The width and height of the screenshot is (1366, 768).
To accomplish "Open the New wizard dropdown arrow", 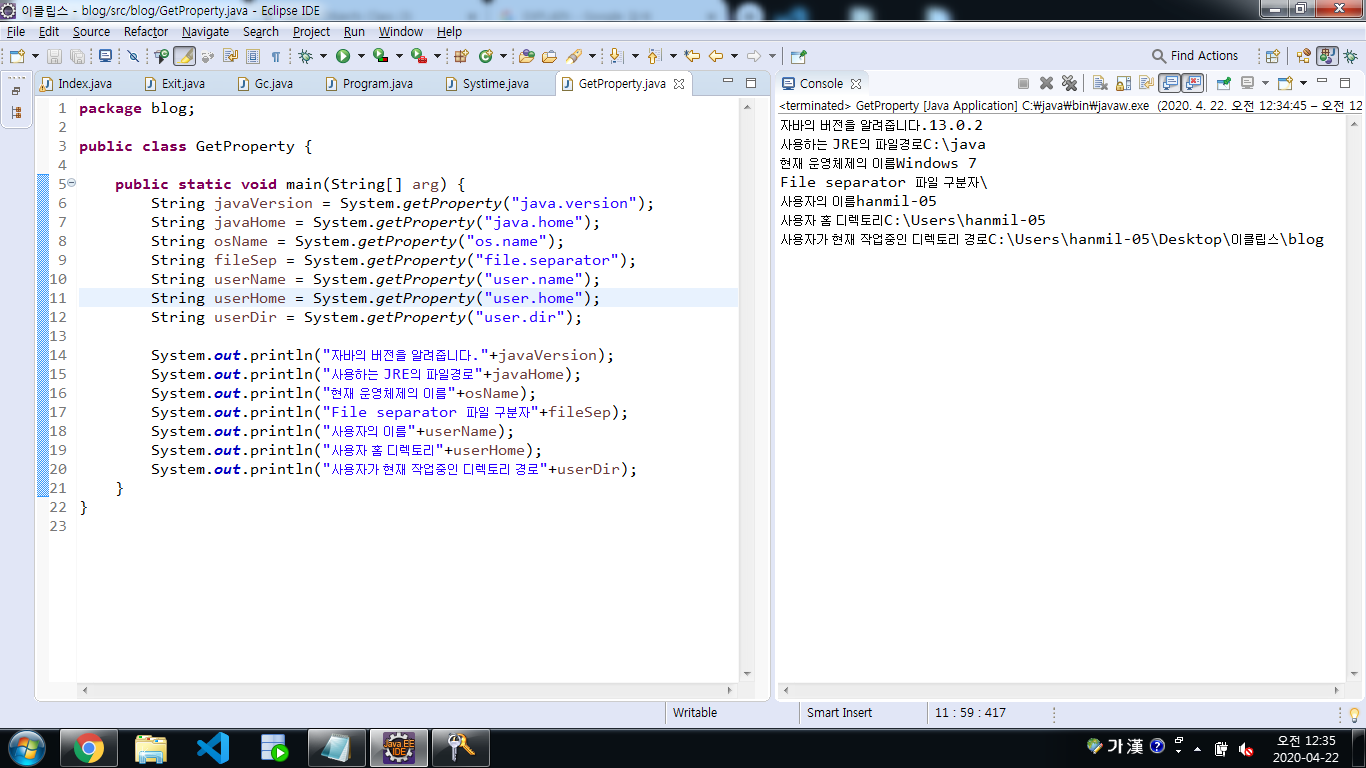I will point(35,56).
